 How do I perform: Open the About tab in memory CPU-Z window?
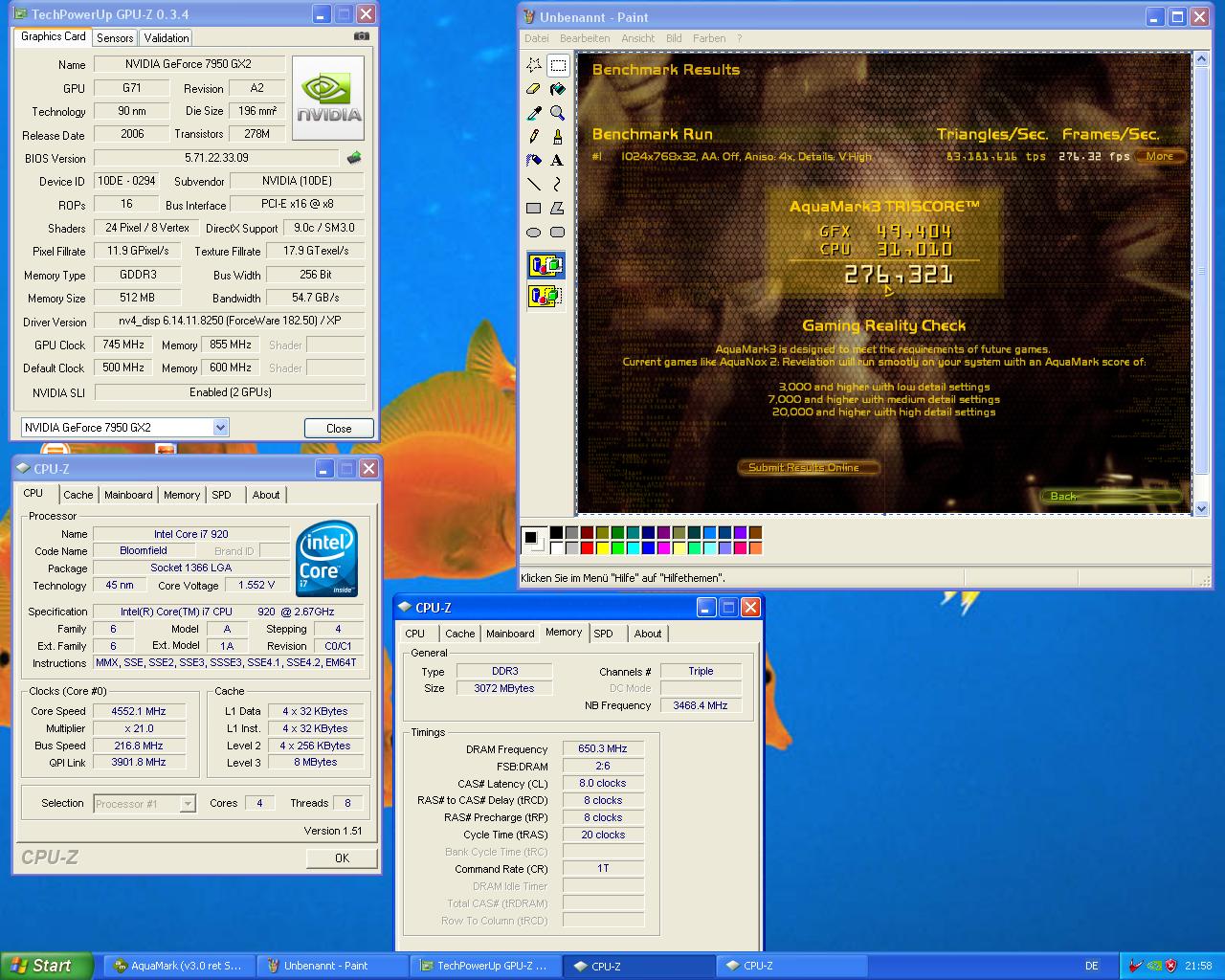648,634
